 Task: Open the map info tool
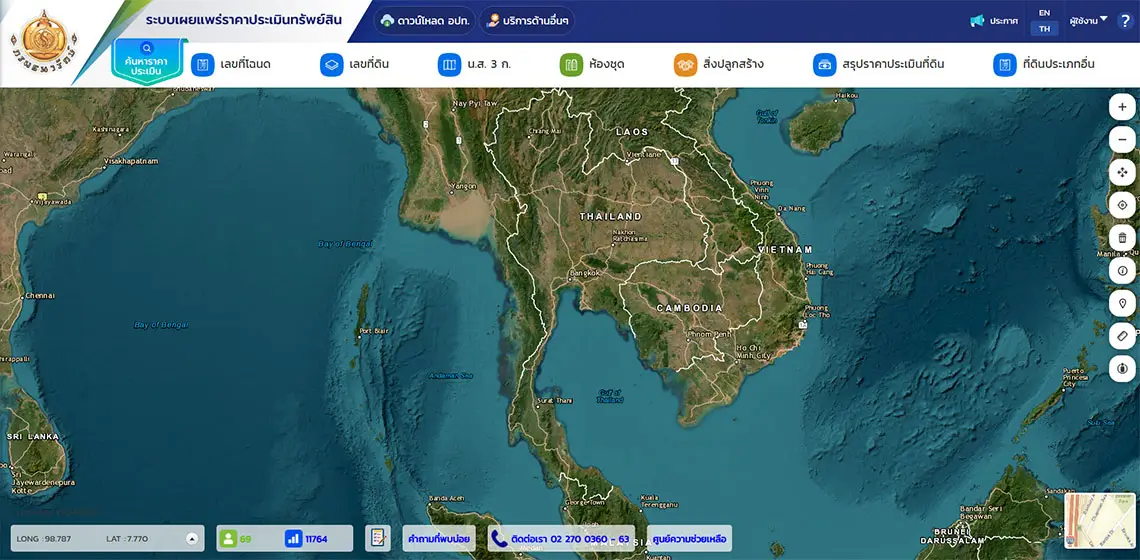point(1122,271)
